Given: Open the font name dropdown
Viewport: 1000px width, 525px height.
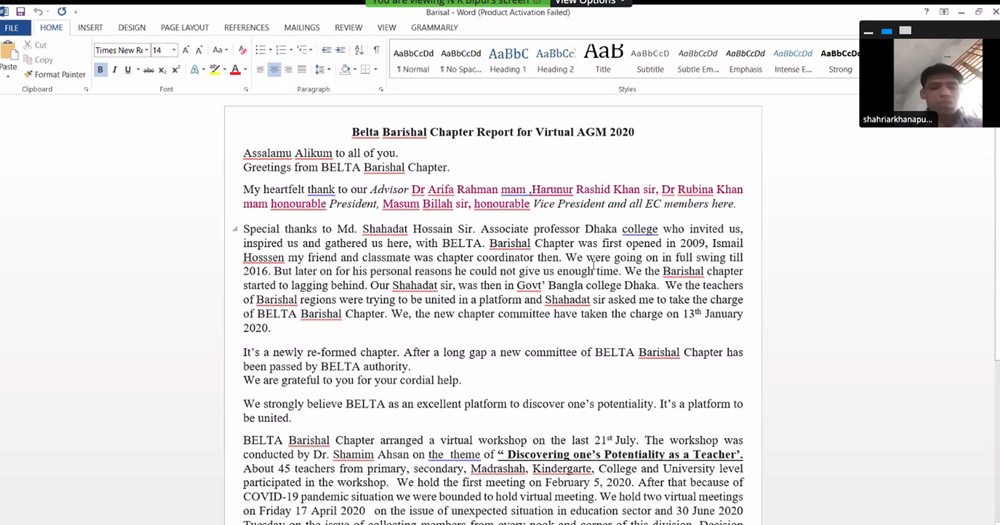Looking at the screenshot, I should point(147,50).
